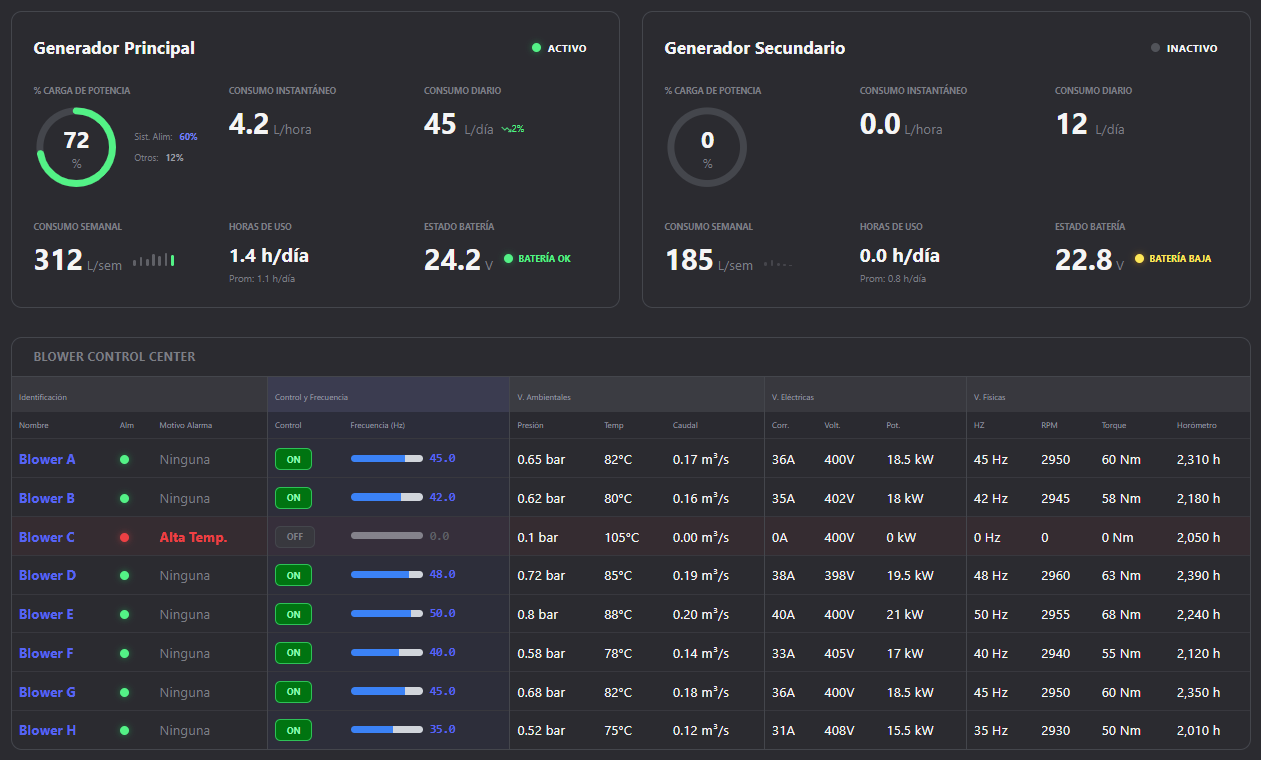Switch on Blower C using OFF toggle
Image resolution: width=1261 pixels, height=760 pixels.
pos(294,537)
